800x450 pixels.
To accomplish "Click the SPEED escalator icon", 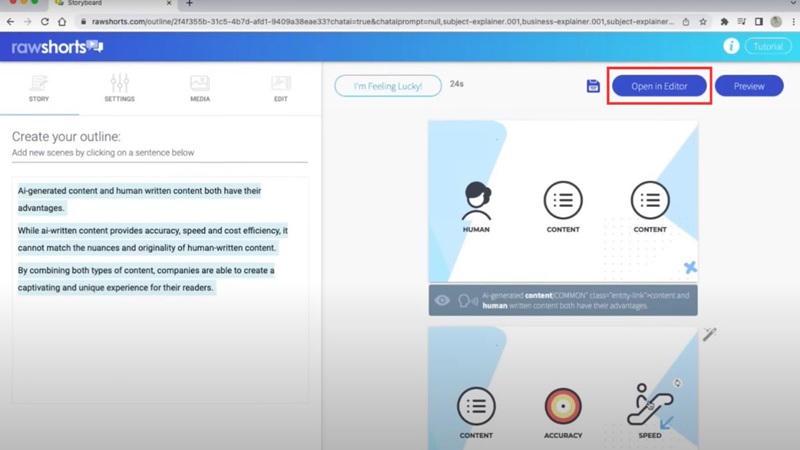I will tap(650, 404).
